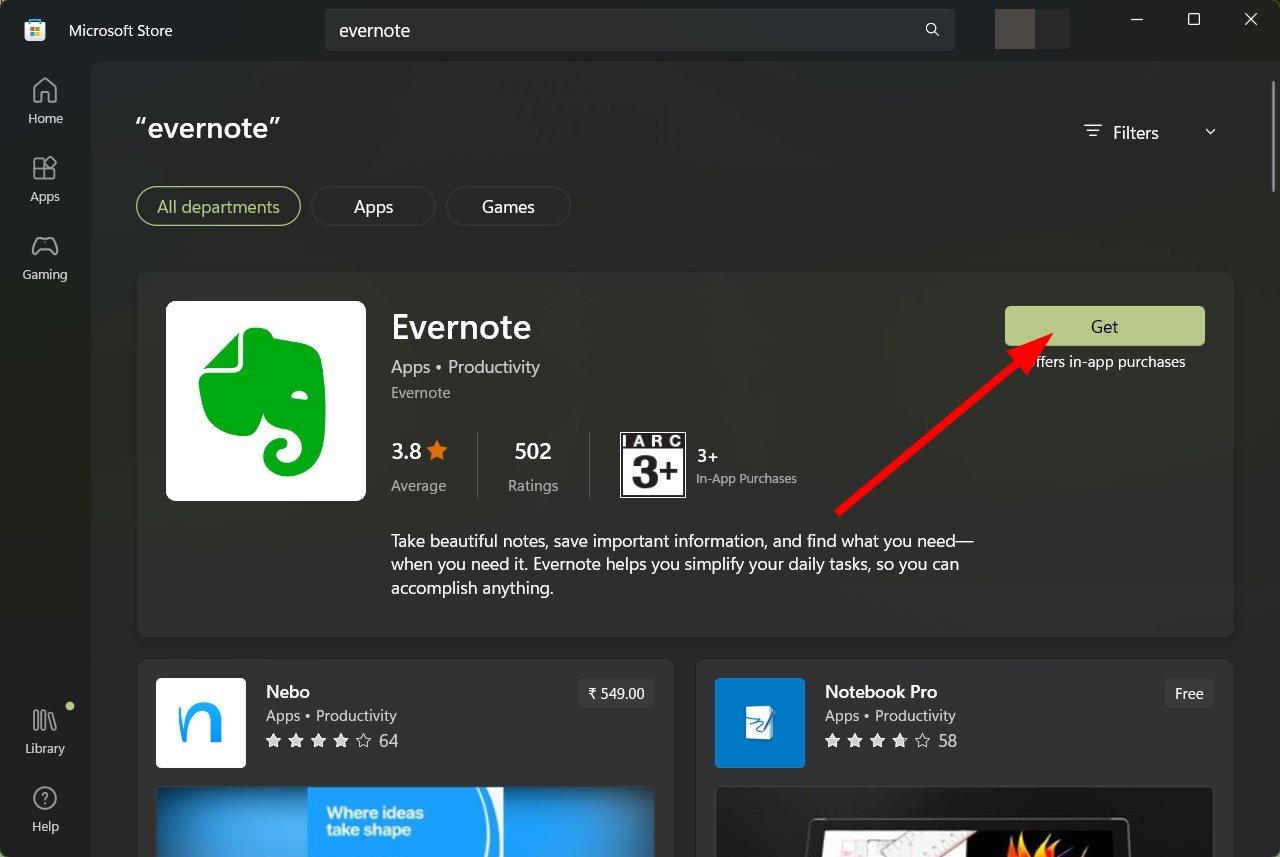This screenshot has width=1280, height=857.
Task: Maximize the Microsoft Store window
Action: [1194, 20]
